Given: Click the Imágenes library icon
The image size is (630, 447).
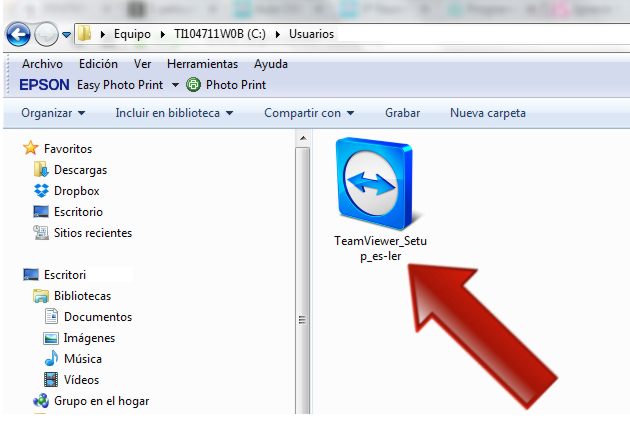Looking at the screenshot, I should pyautogui.click(x=51, y=338).
